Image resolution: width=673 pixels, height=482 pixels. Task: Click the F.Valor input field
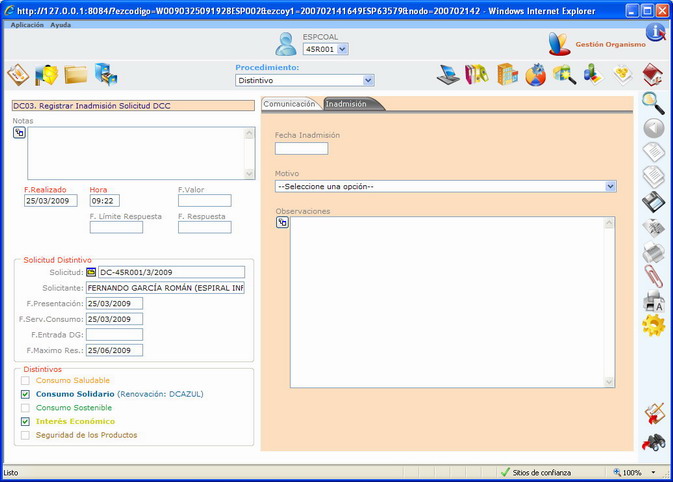(x=205, y=200)
